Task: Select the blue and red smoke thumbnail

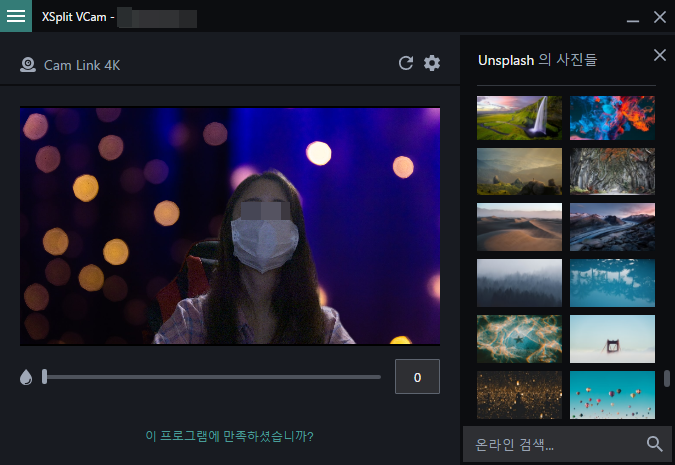Action: (612, 118)
